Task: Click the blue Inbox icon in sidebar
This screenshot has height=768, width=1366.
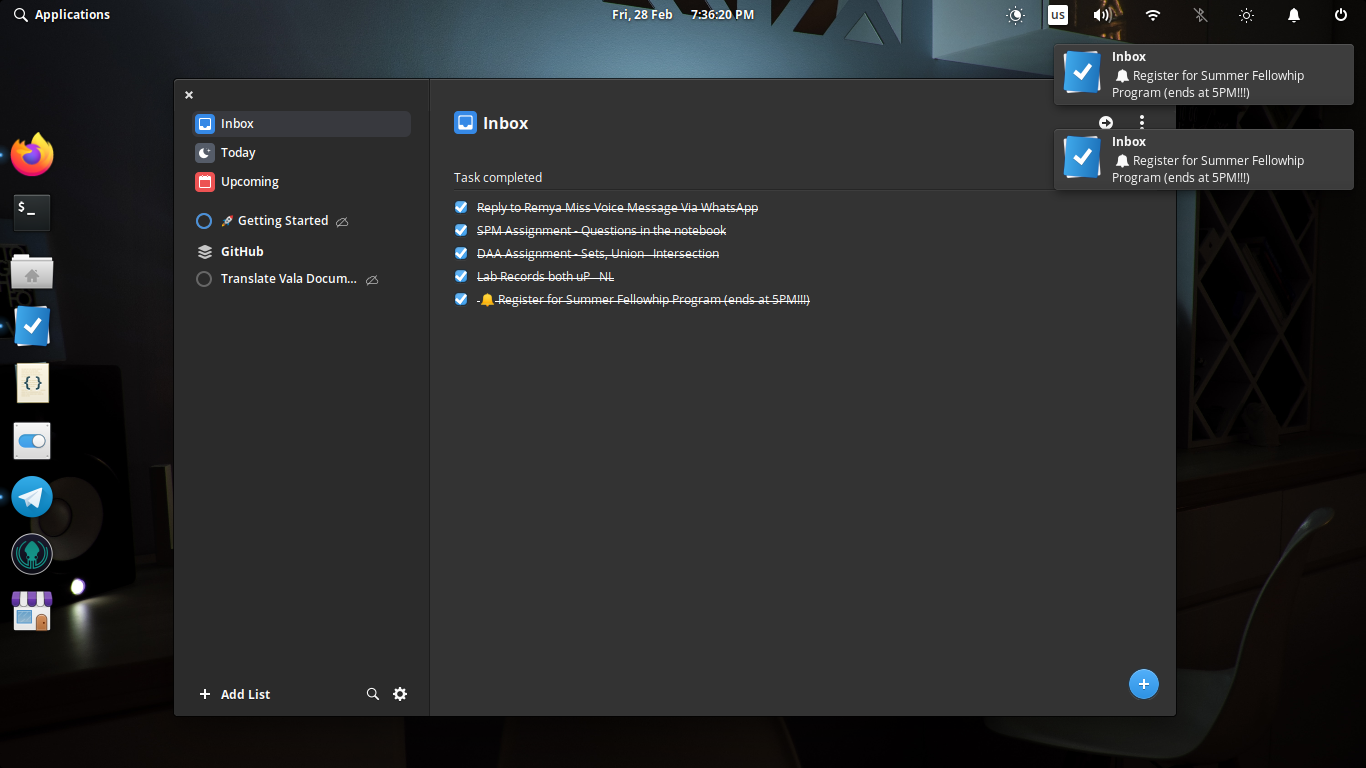Action: coord(204,124)
